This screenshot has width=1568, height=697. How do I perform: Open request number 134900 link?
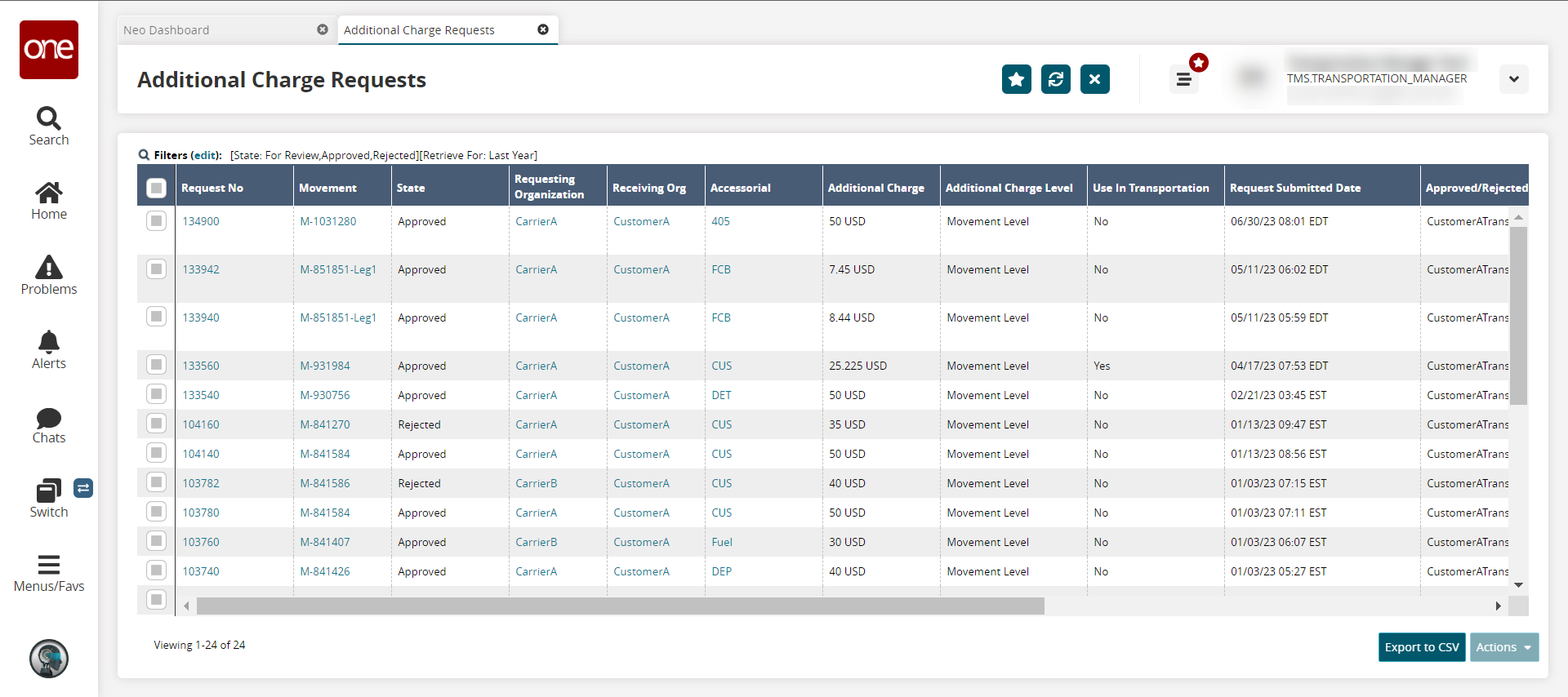coord(201,221)
